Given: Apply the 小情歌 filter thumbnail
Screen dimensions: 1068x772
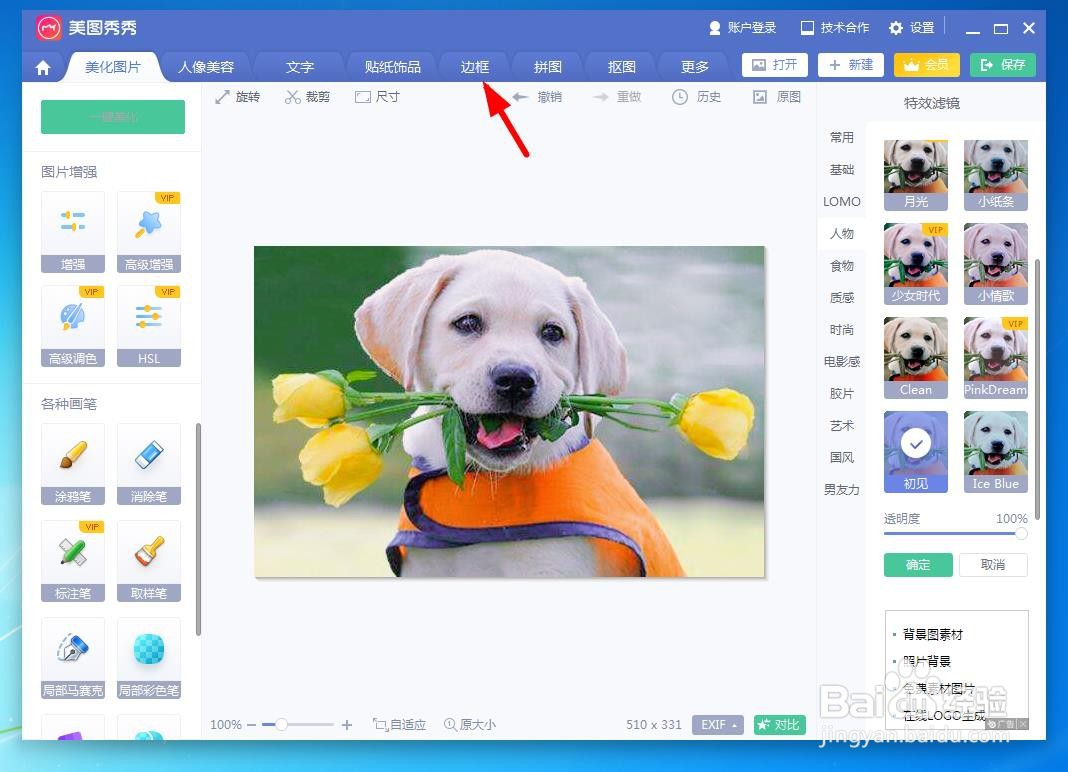Looking at the screenshot, I should tap(996, 264).
